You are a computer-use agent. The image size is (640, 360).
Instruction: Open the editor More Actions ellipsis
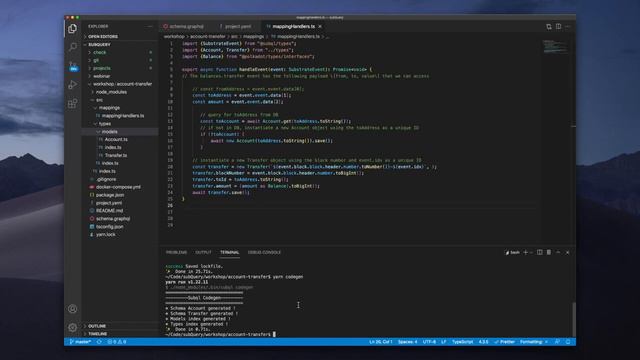[568, 27]
